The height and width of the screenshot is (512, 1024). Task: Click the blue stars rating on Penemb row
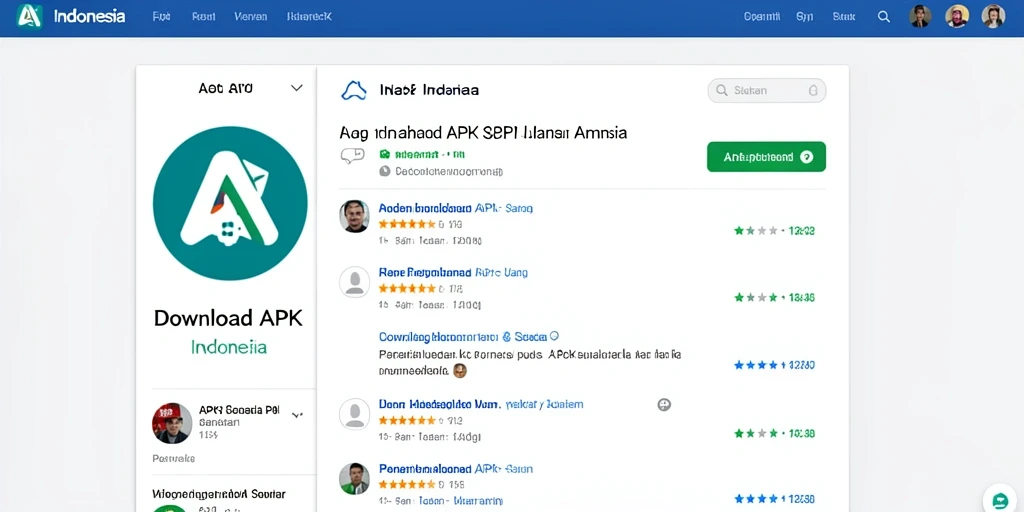[756, 499]
